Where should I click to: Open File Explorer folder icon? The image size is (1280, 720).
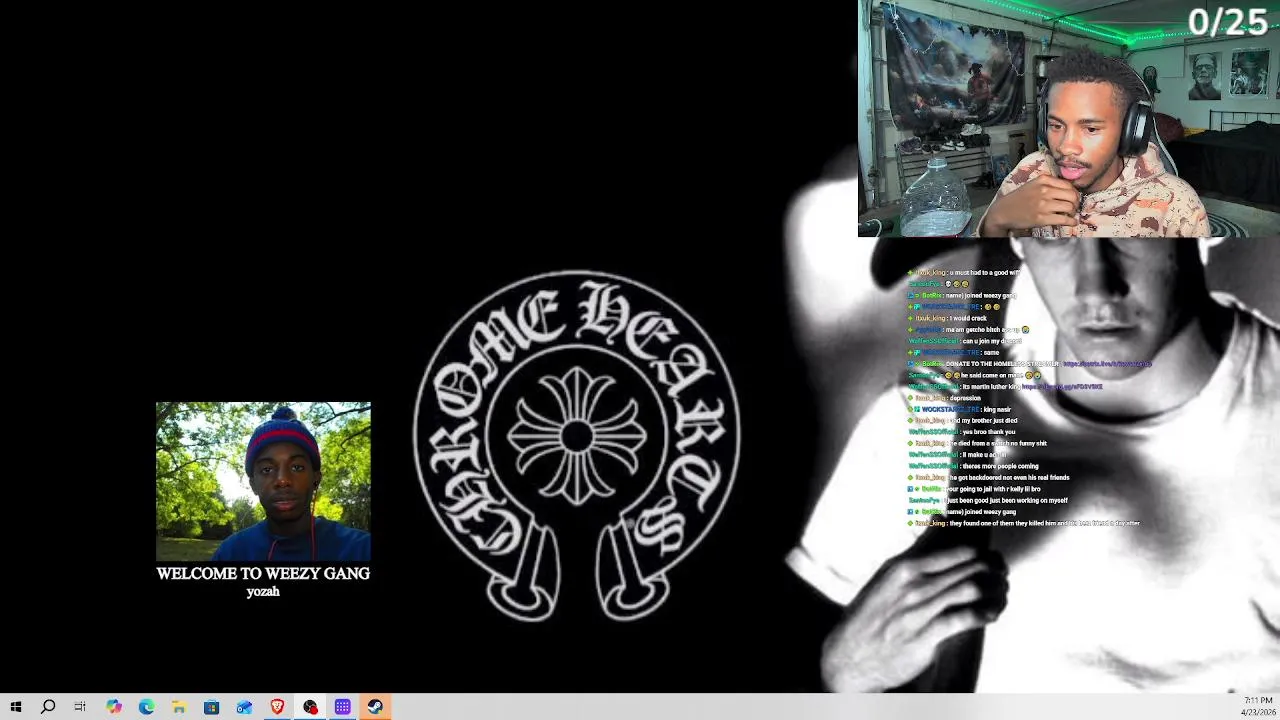(x=179, y=707)
